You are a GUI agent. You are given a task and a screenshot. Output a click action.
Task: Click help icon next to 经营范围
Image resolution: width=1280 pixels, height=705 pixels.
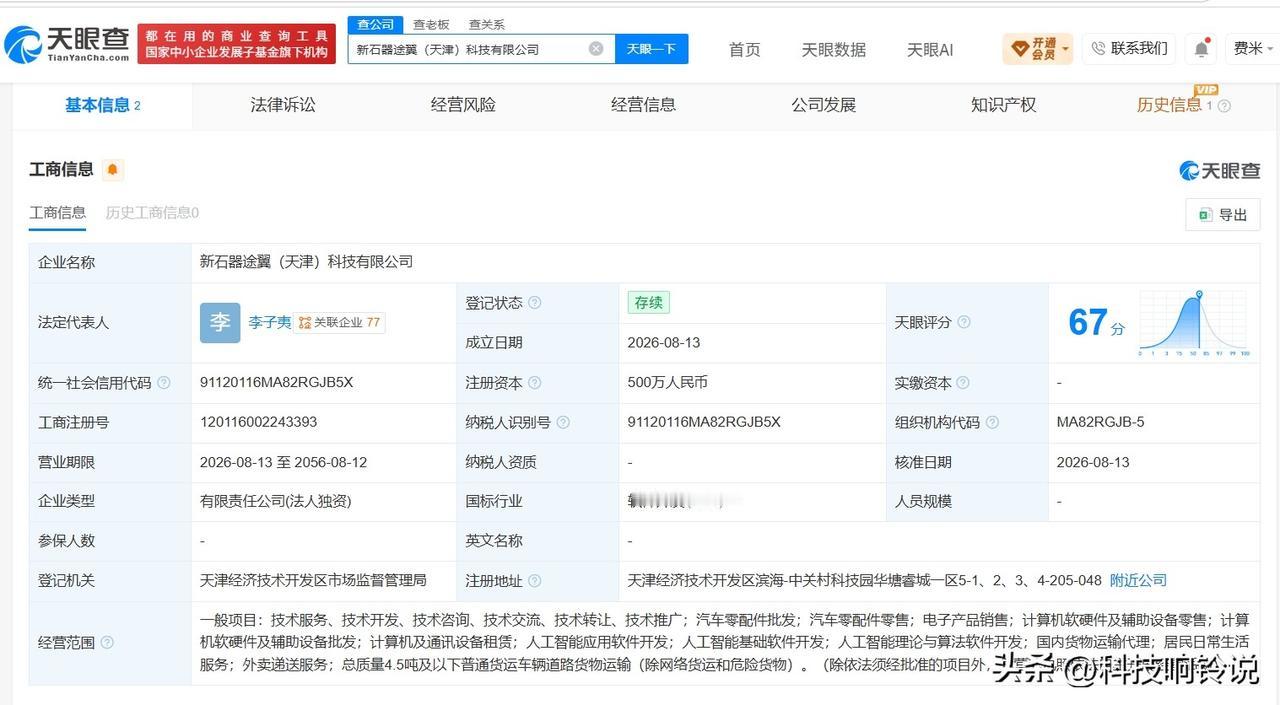[107, 643]
